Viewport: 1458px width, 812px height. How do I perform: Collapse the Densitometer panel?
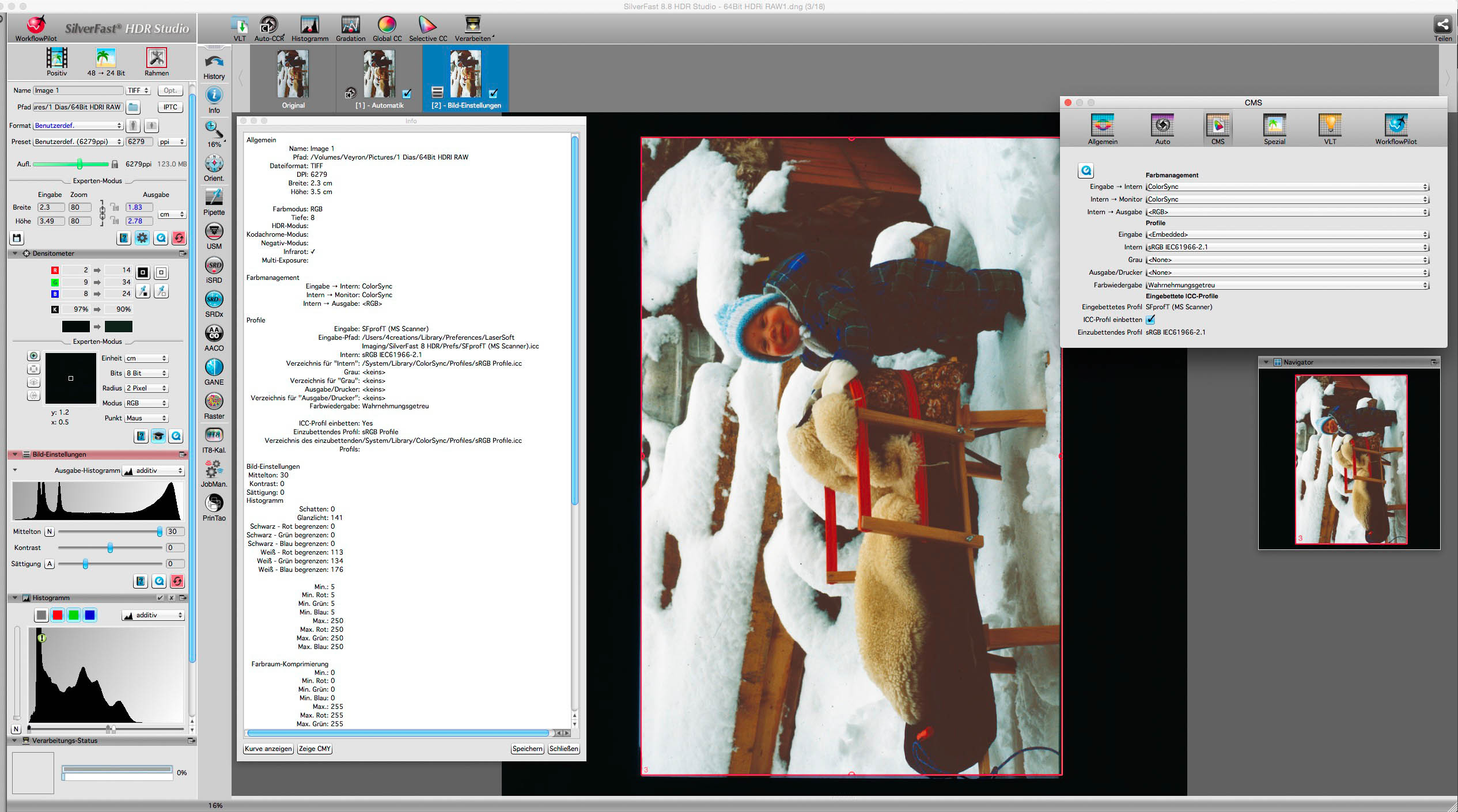tap(15, 253)
